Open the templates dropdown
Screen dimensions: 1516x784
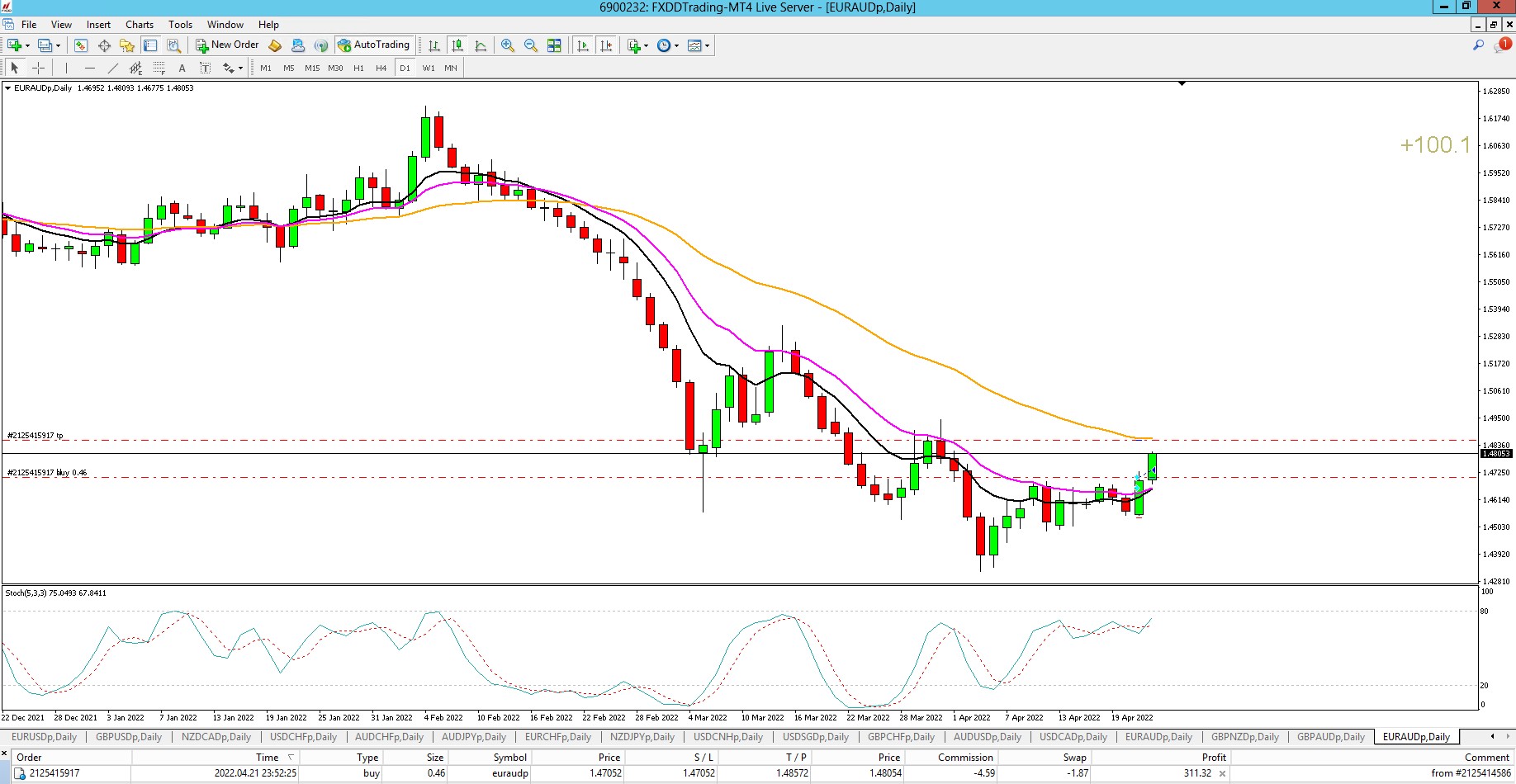[x=708, y=45]
